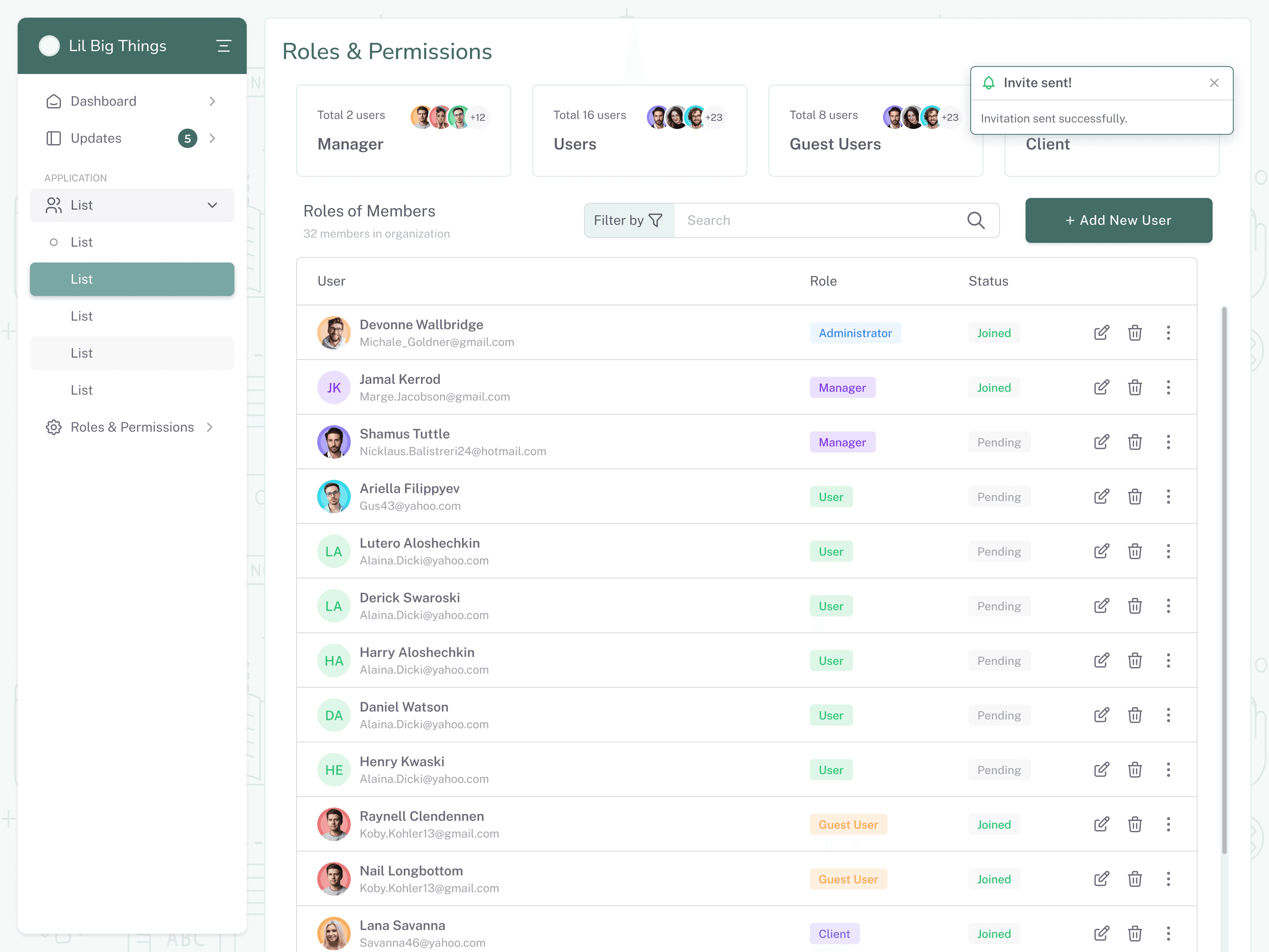
Task: Click the Filter by funnel button
Action: 629,220
